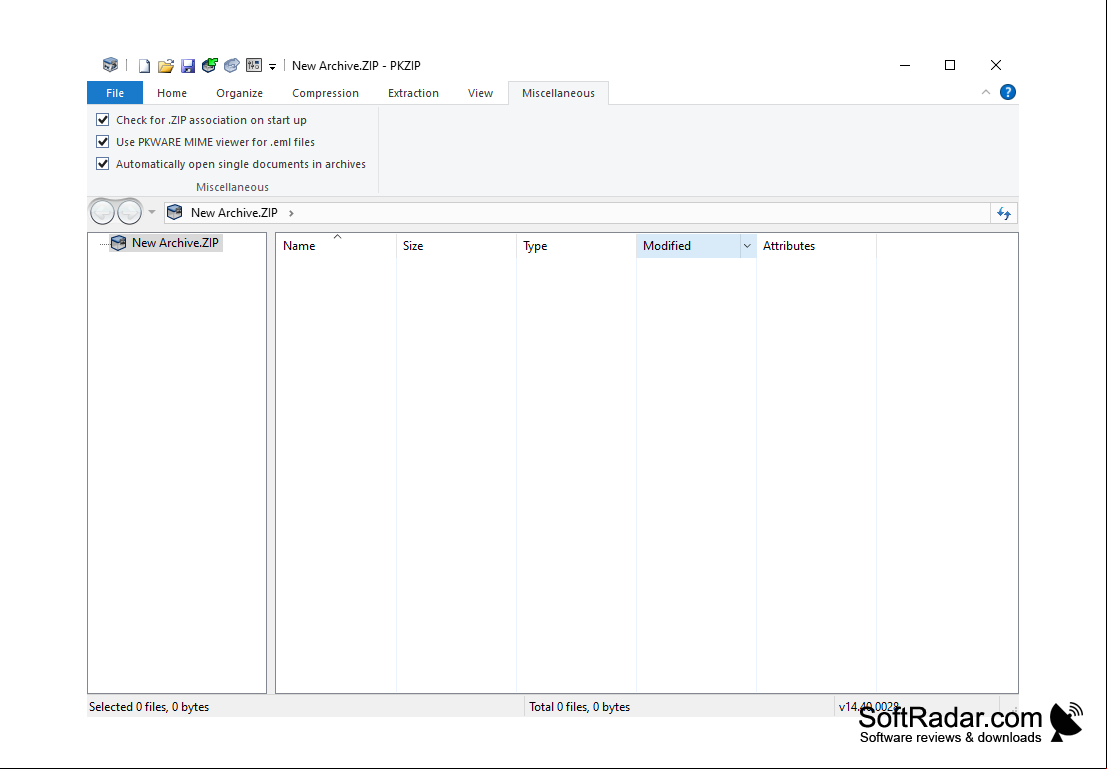Click the Forward navigation arrow button
Viewport: 1107px width, 769px height.
(x=129, y=212)
